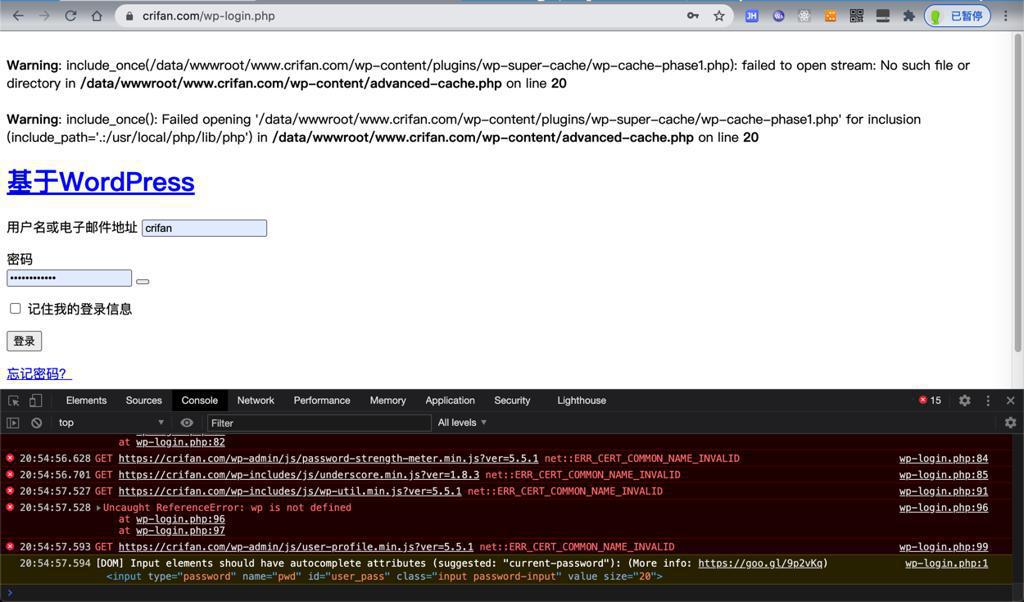
Task: Open the dark monitor-shaped extension icon
Action: (x=883, y=16)
